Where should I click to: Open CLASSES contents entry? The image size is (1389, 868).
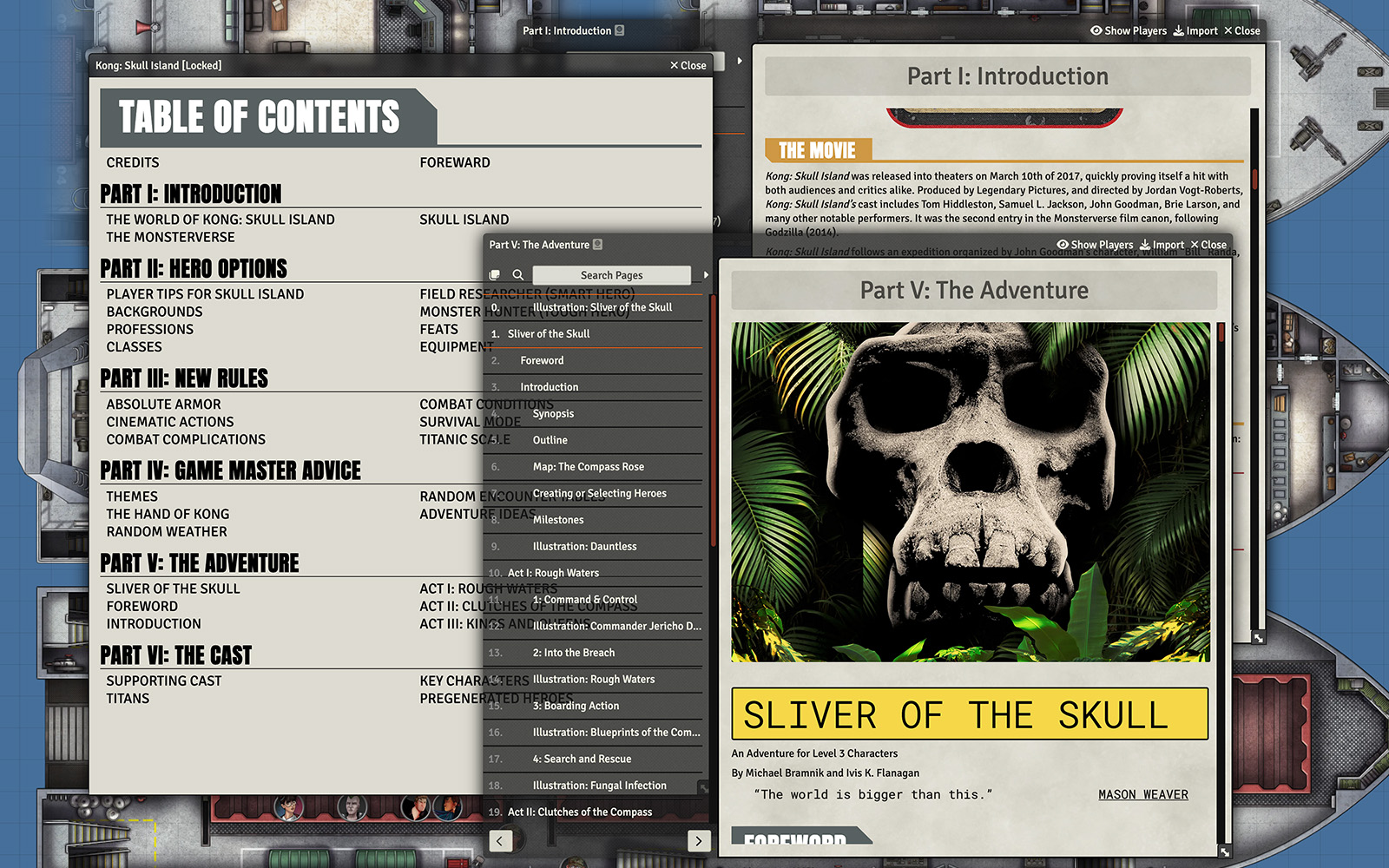[x=134, y=346]
